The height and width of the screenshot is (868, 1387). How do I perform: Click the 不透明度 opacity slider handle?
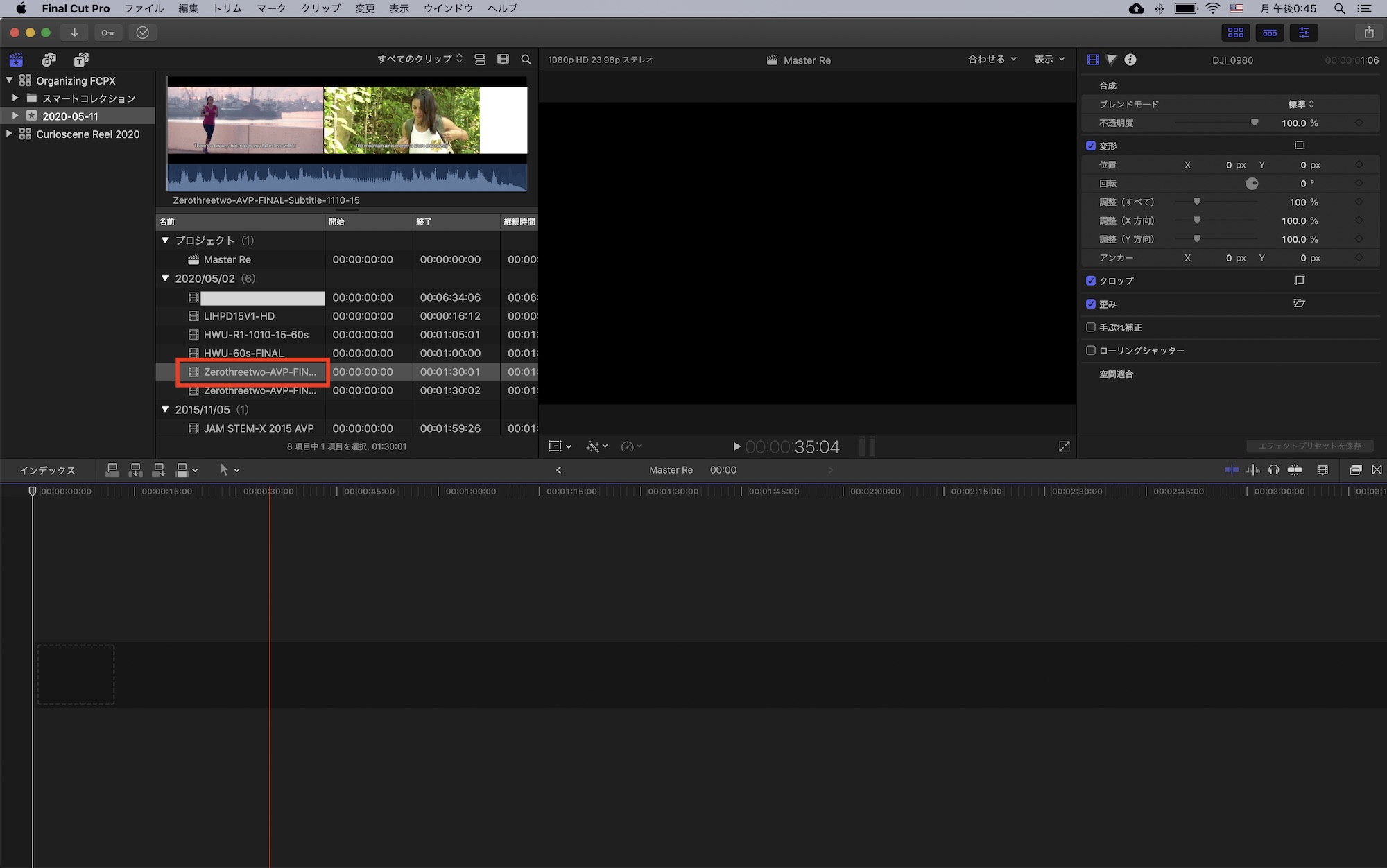point(1255,123)
